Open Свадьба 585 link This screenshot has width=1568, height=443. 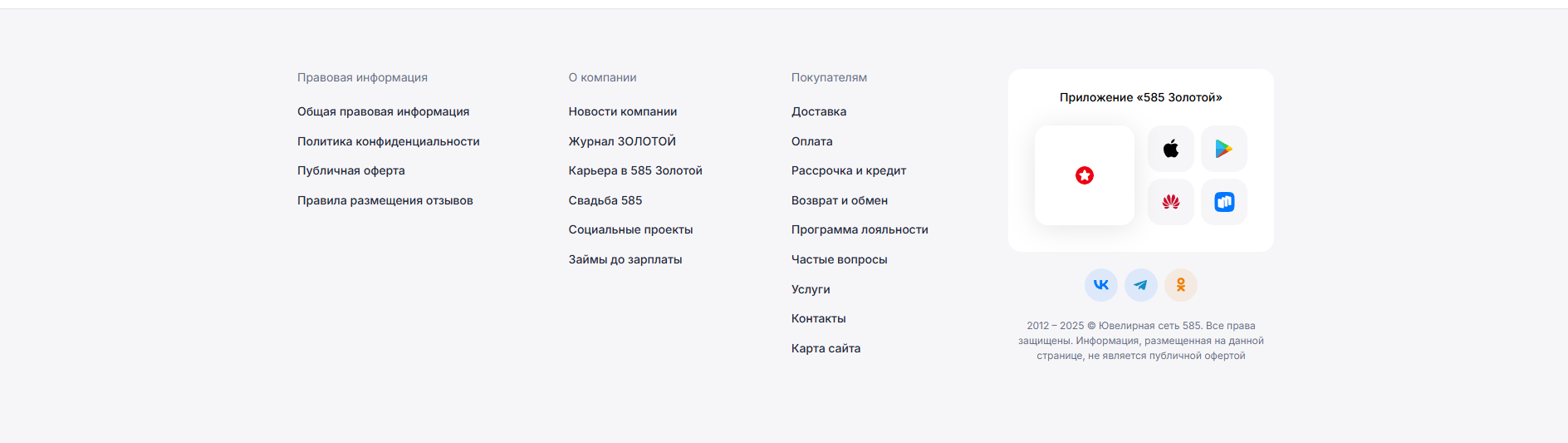pos(605,200)
